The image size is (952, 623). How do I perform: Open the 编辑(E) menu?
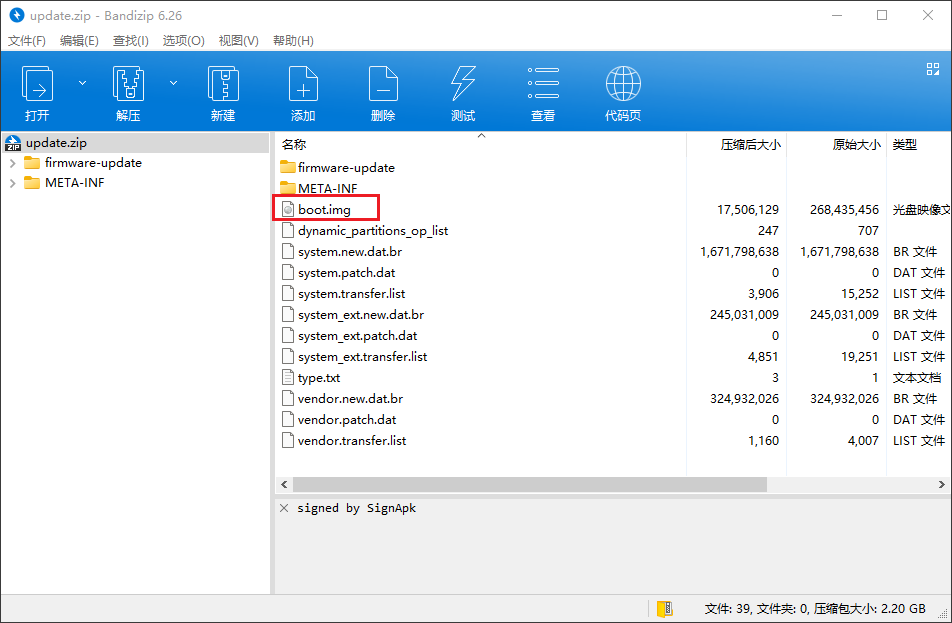(79, 41)
